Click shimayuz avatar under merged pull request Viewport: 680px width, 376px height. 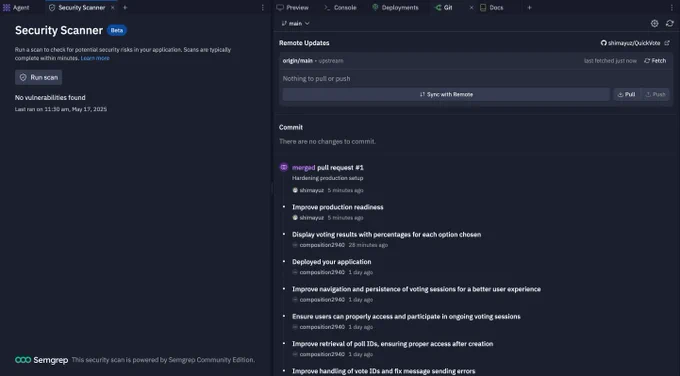(295, 190)
